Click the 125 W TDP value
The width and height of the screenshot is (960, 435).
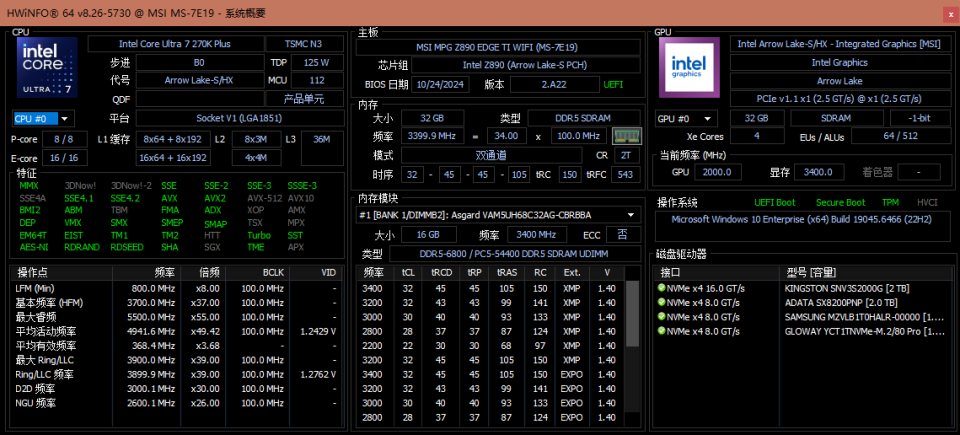[316, 62]
